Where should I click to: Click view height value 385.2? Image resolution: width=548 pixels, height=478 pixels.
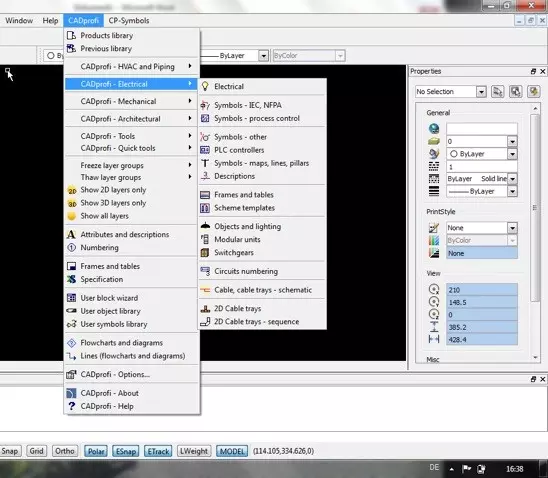click(x=482, y=327)
